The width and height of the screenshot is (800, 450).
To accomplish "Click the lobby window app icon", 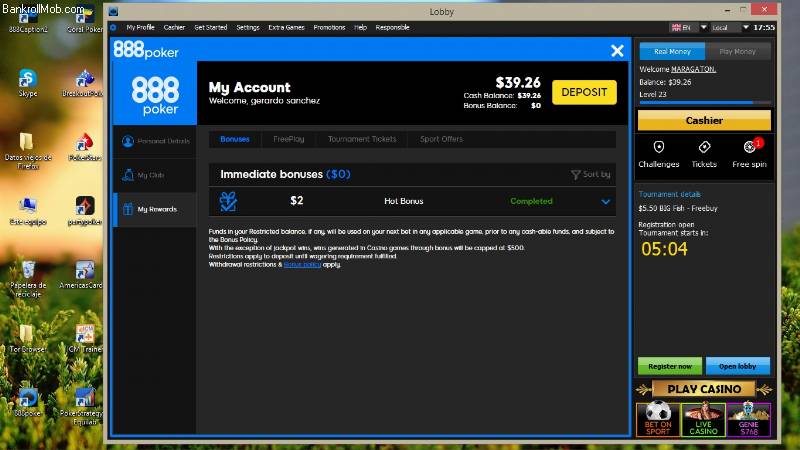I will click(113, 11).
